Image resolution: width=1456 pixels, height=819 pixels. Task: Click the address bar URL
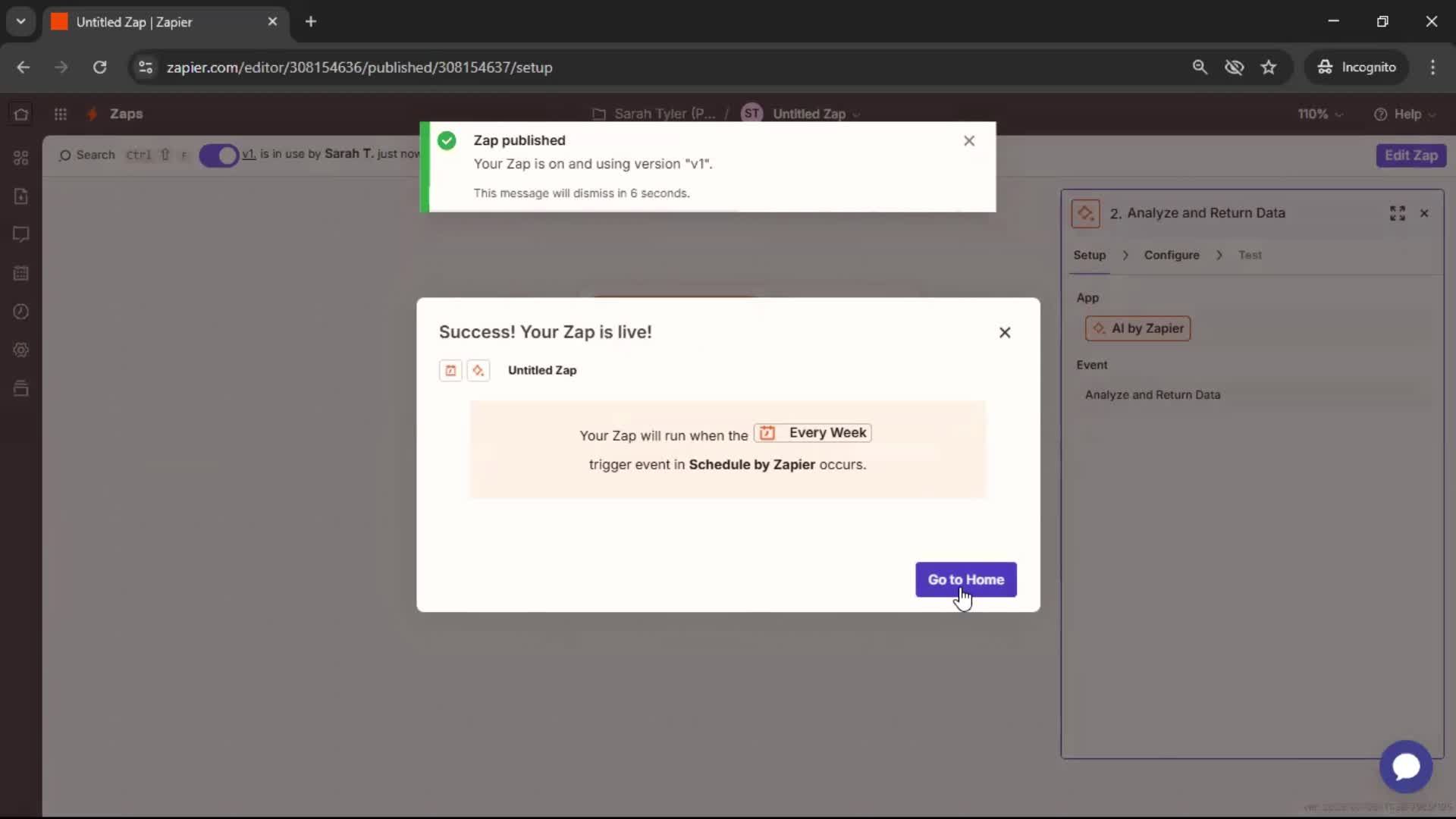(359, 67)
